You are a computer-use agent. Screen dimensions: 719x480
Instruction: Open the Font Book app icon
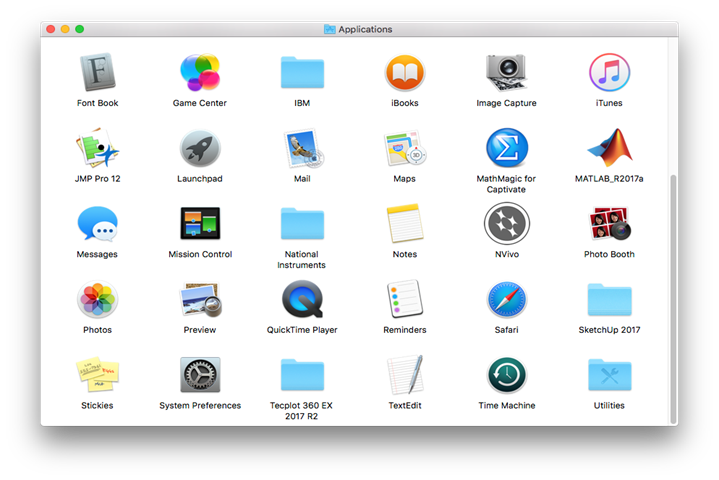[x=97, y=72]
